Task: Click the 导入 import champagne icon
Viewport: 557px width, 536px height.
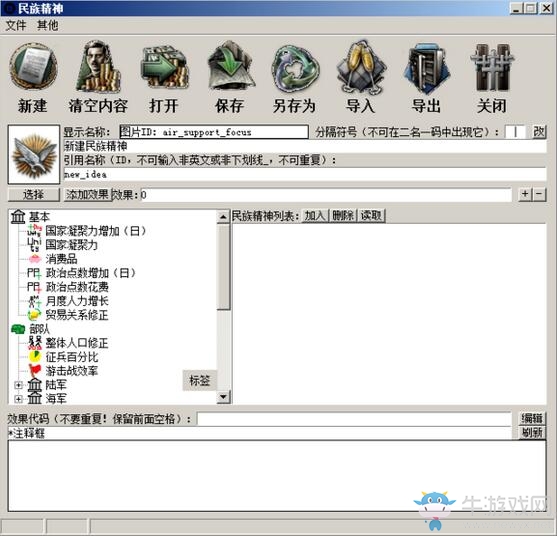Action: pos(361,66)
